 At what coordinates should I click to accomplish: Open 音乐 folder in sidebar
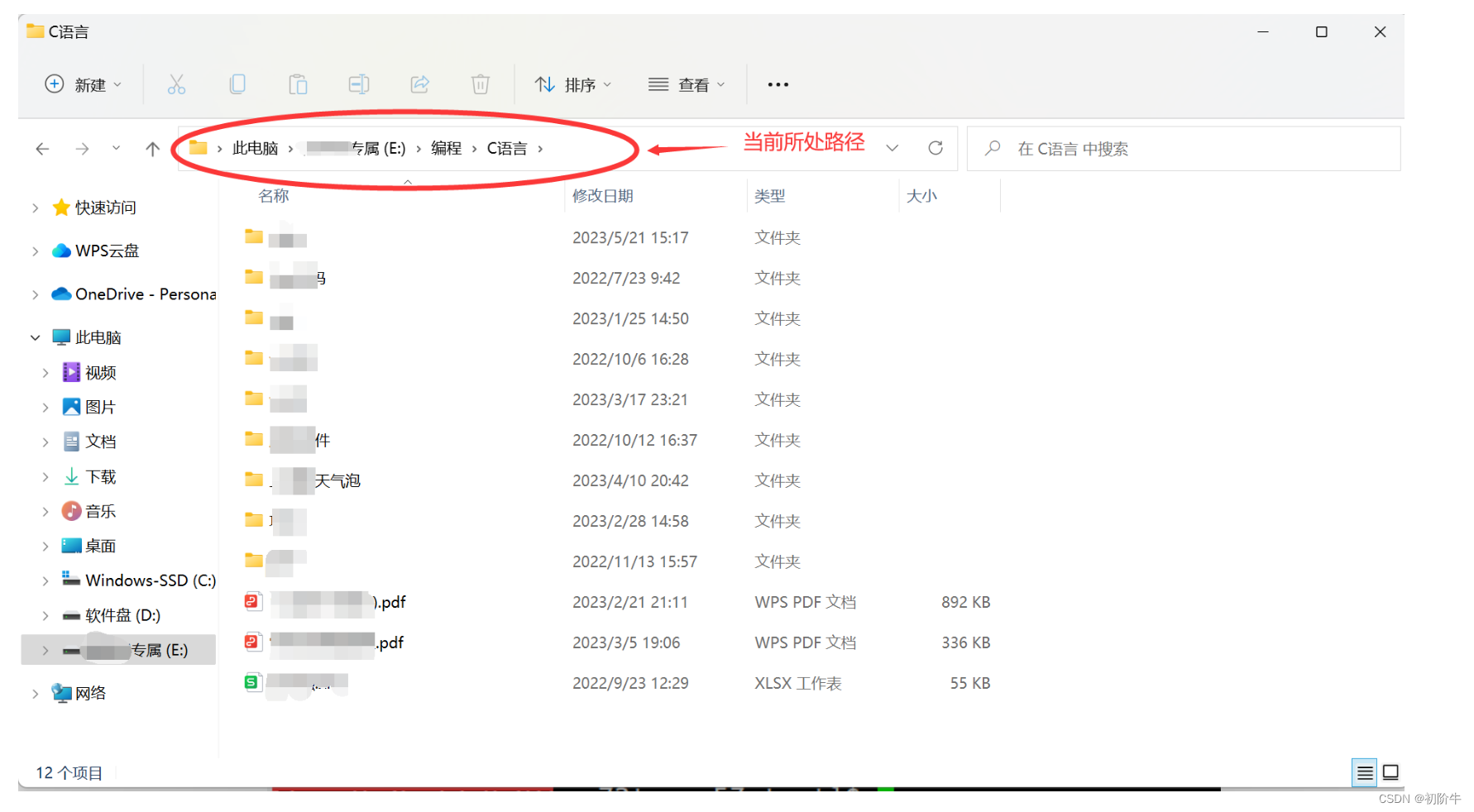coord(89,511)
